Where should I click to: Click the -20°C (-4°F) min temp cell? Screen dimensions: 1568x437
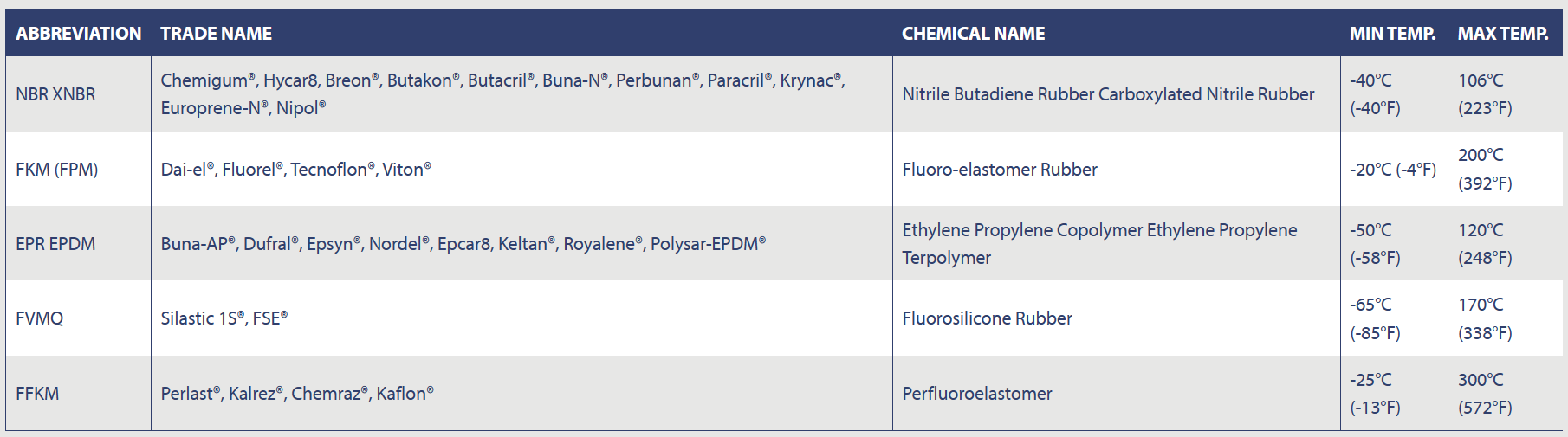(x=1392, y=170)
